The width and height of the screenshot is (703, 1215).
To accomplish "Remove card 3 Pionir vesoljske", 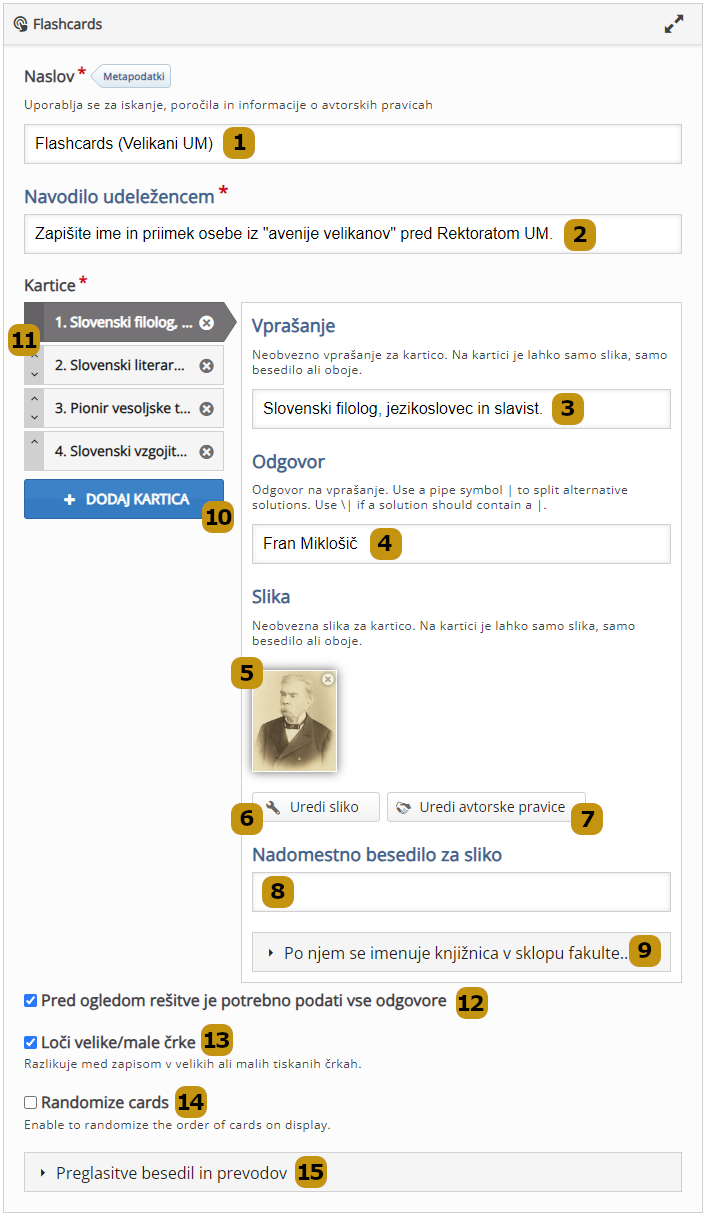I will pyautogui.click(x=206, y=409).
